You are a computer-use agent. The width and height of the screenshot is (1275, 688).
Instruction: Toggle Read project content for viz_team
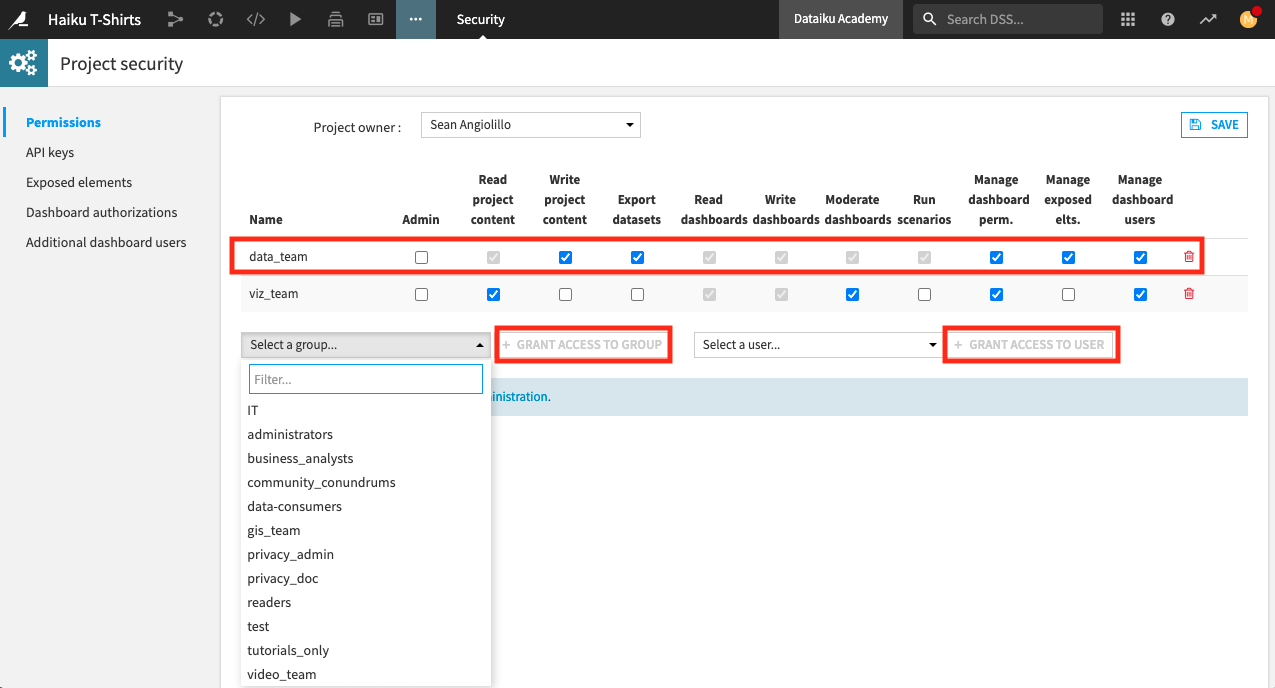(493, 294)
